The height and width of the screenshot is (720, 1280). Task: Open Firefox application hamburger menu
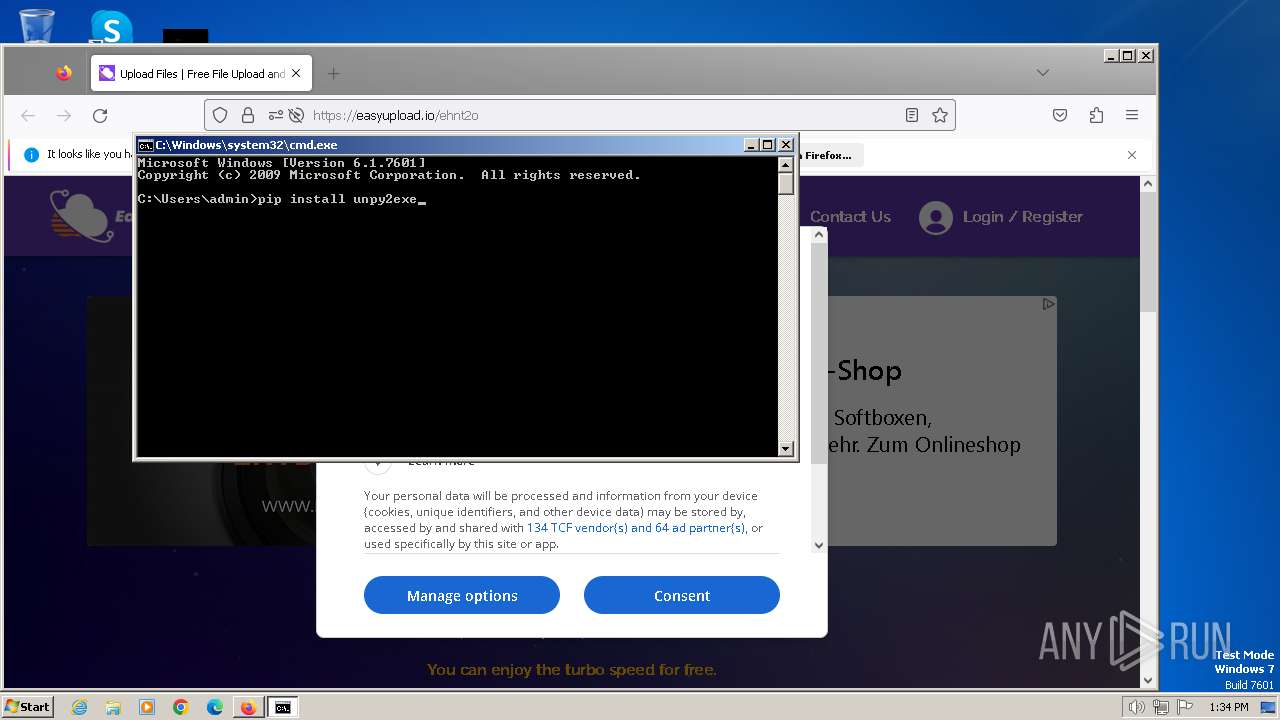1132,115
